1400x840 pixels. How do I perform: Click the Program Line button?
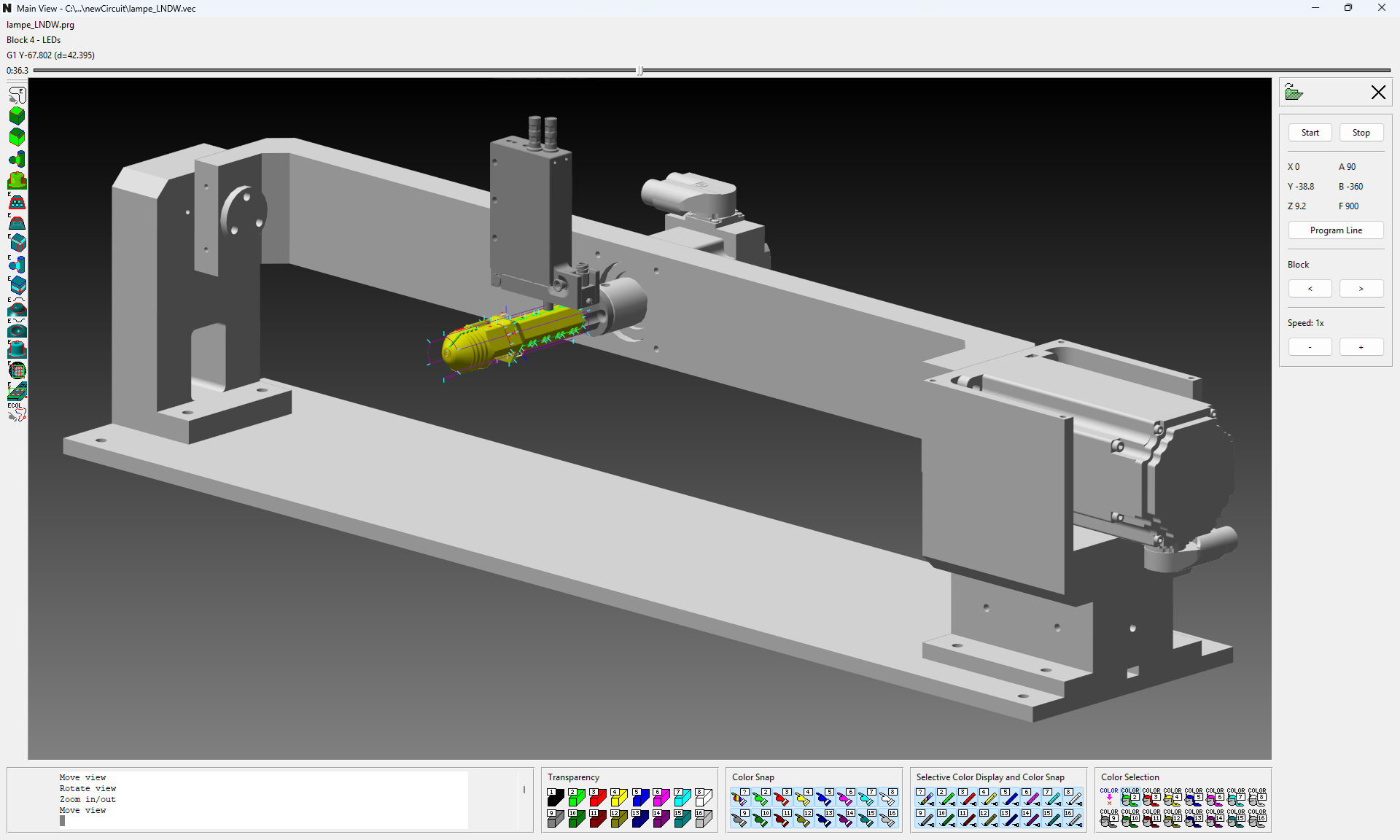[1335, 230]
